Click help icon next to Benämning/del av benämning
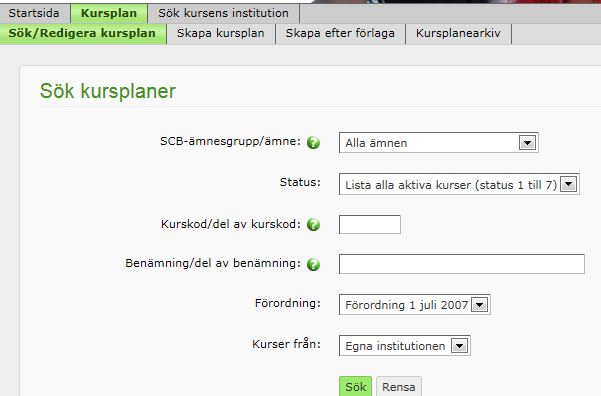 pyautogui.click(x=313, y=265)
